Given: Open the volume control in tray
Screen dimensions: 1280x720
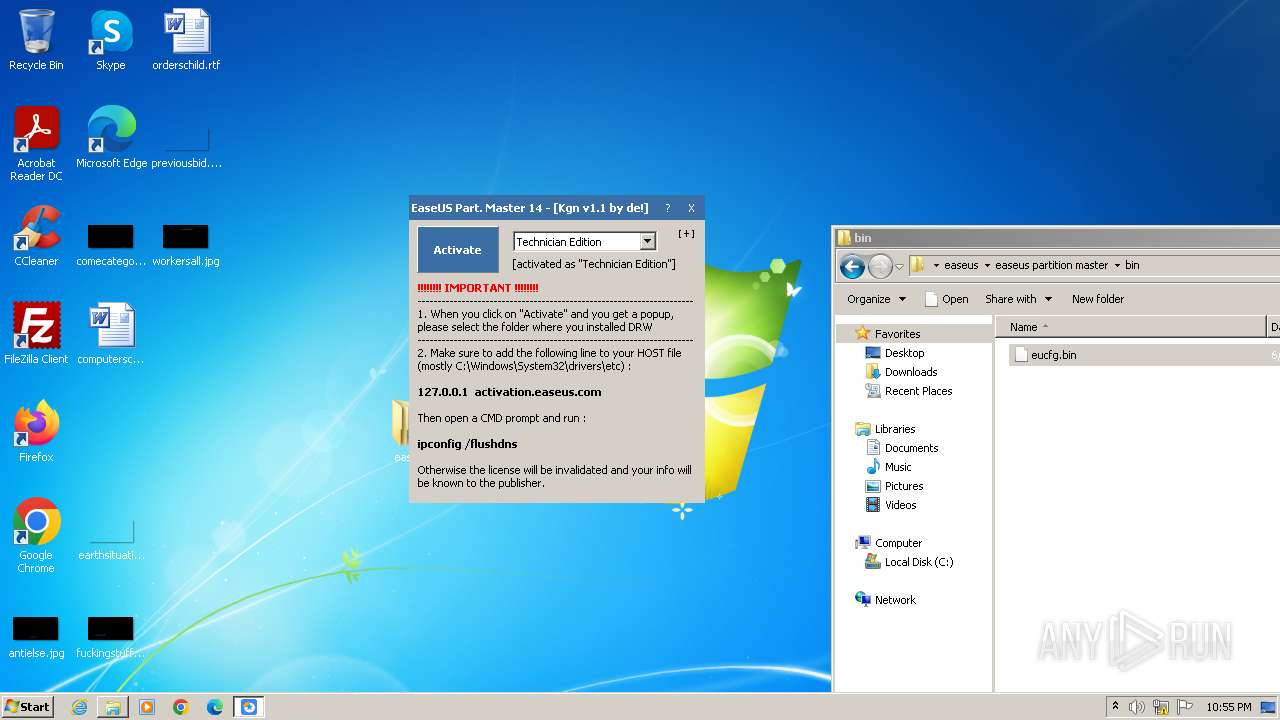Looking at the screenshot, I should coord(1137,707).
